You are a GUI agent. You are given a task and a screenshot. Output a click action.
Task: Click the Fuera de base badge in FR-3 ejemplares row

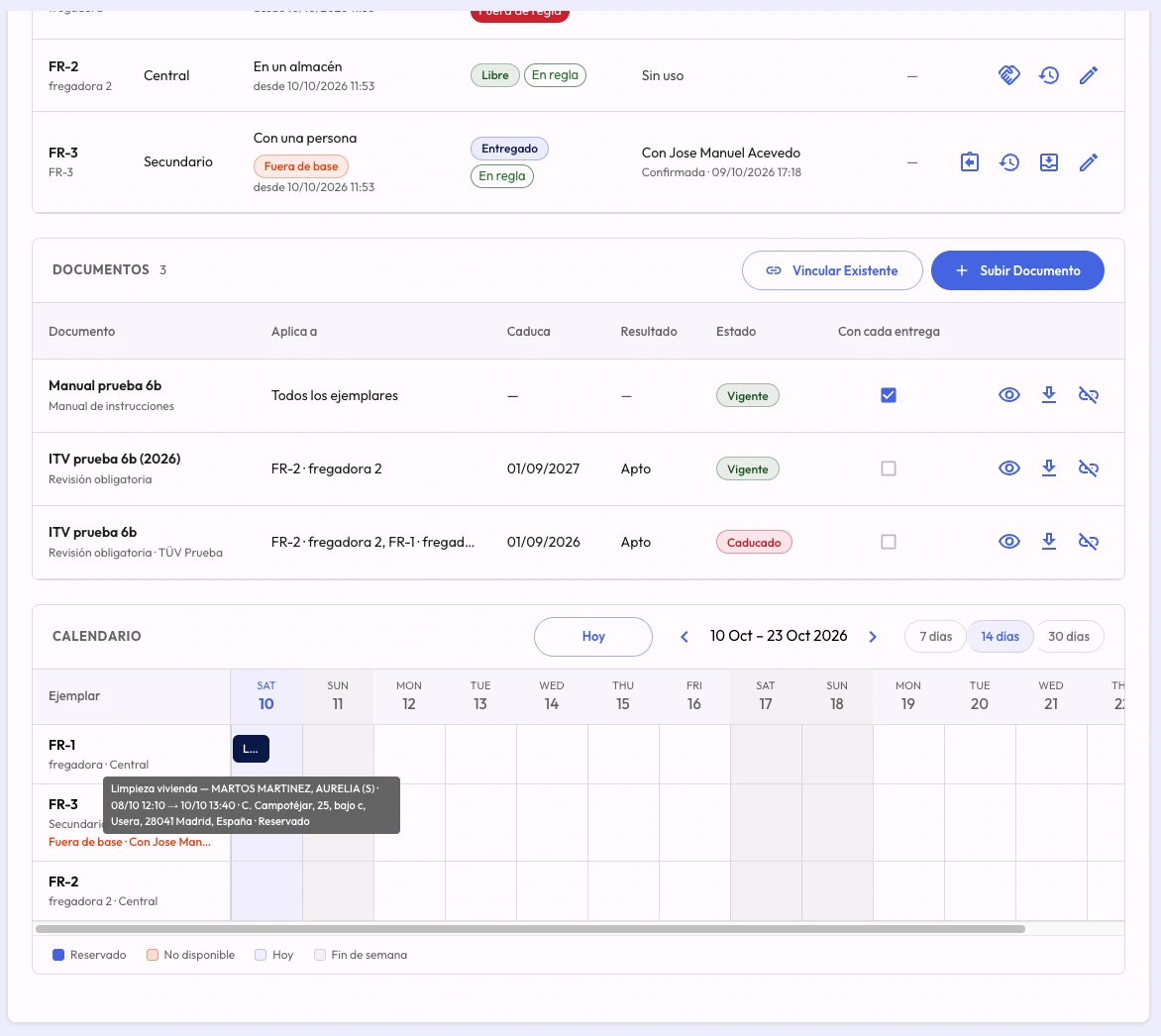300,166
